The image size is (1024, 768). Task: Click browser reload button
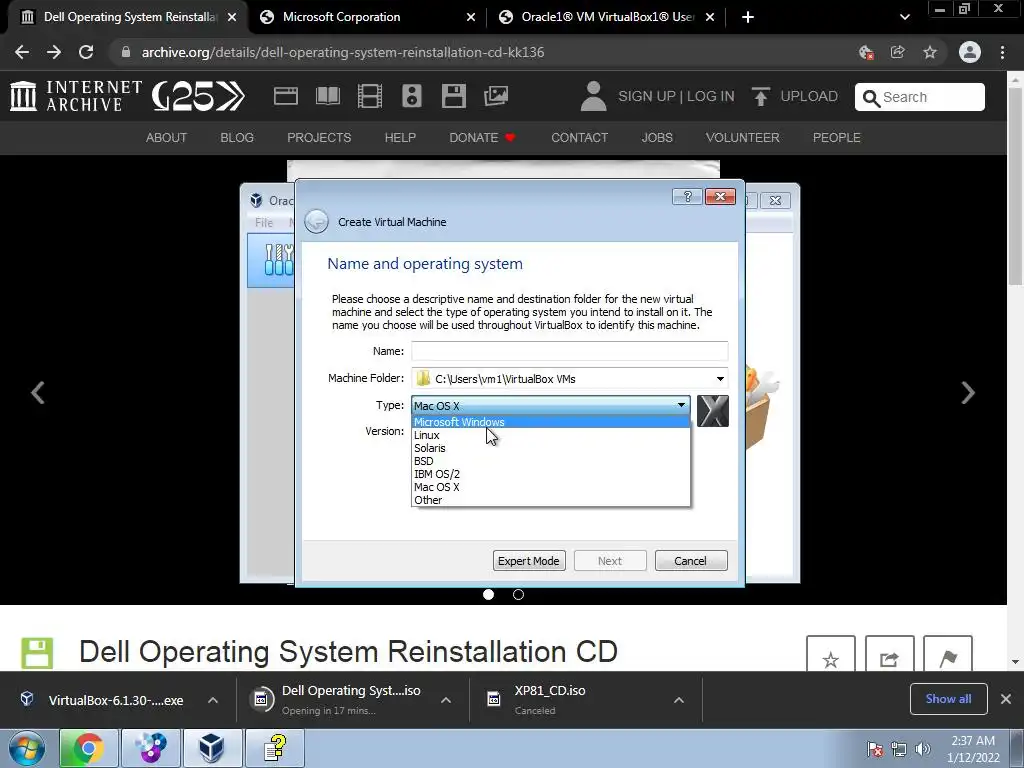[86, 52]
